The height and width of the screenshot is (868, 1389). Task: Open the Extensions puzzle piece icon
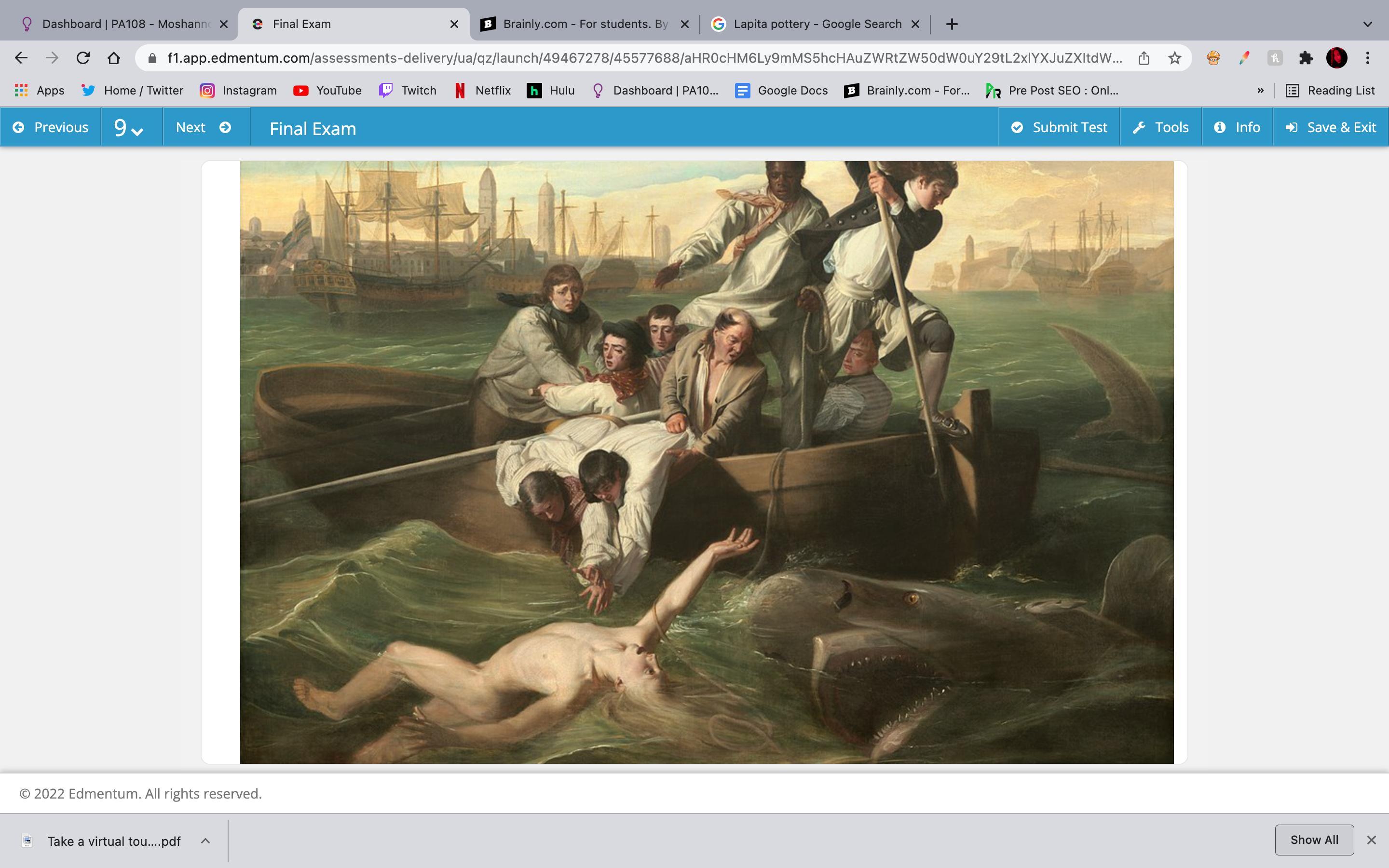[1305, 58]
